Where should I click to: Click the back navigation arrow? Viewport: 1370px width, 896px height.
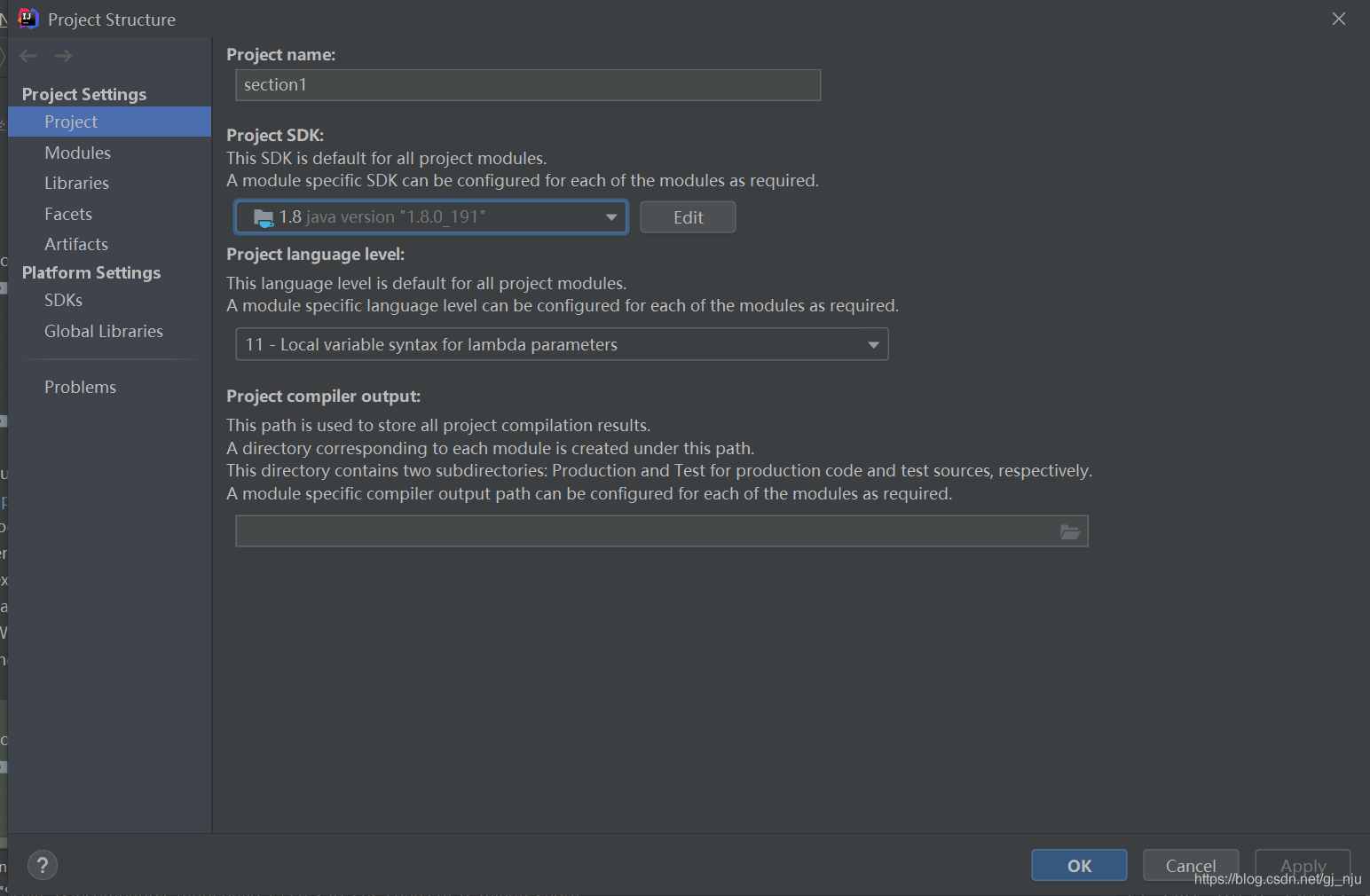click(28, 56)
